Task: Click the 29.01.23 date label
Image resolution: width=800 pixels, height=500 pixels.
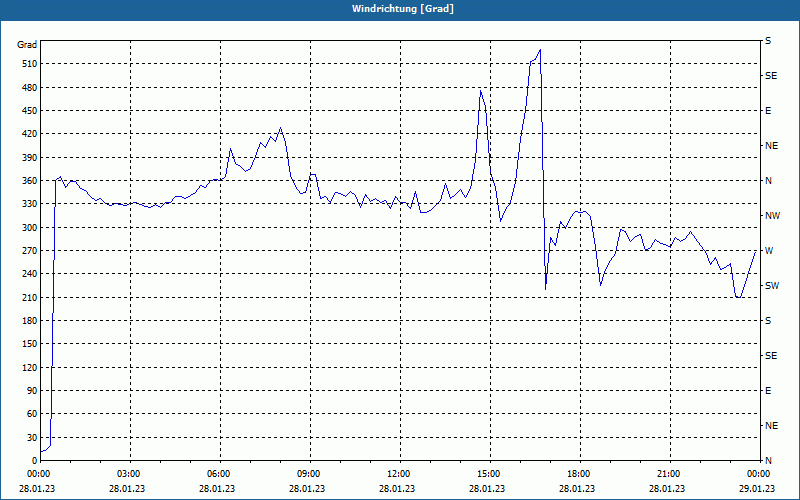Action: pos(757,489)
